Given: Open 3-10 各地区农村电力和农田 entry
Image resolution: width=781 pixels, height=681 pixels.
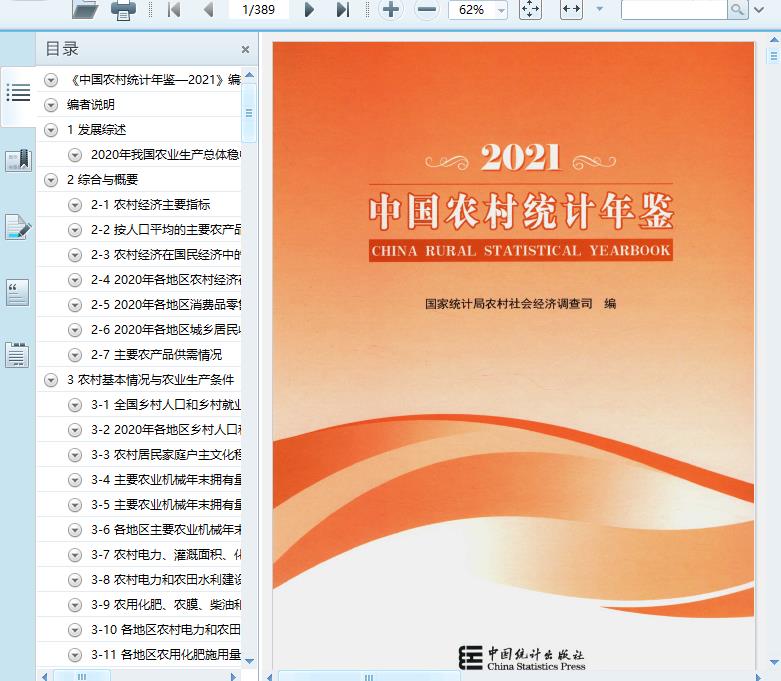Looking at the screenshot, I should pyautogui.click(x=166, y=630).
